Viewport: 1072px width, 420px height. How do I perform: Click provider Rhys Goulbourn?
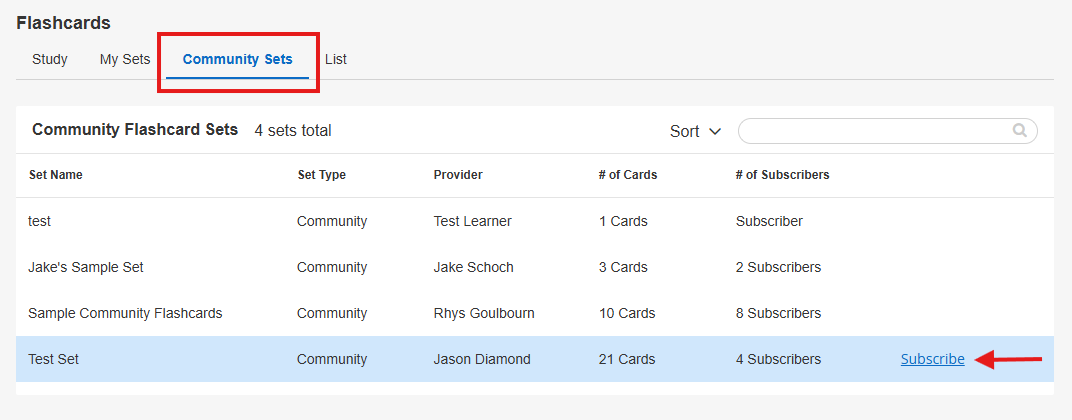[484, 313]
